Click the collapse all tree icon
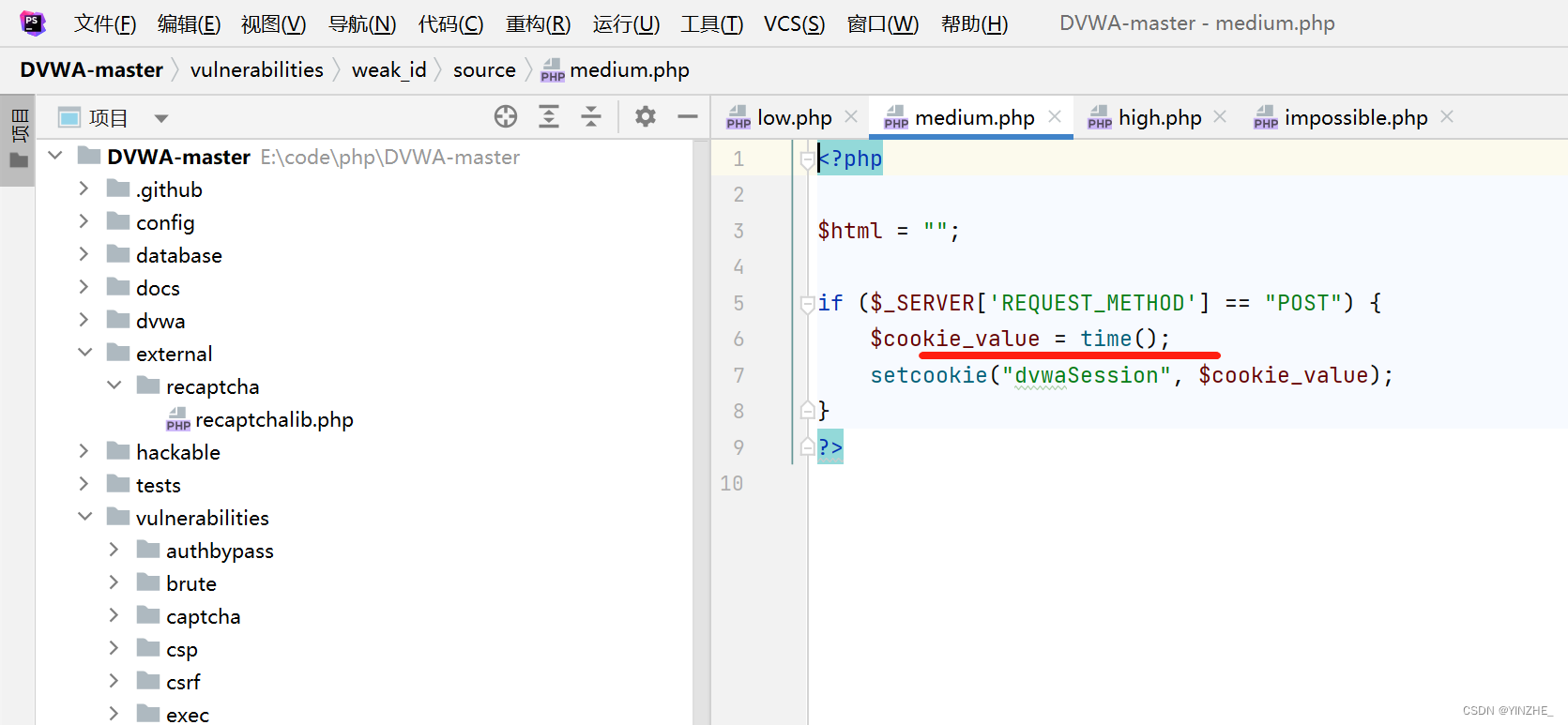1568x725 pixels. point(591,116)
